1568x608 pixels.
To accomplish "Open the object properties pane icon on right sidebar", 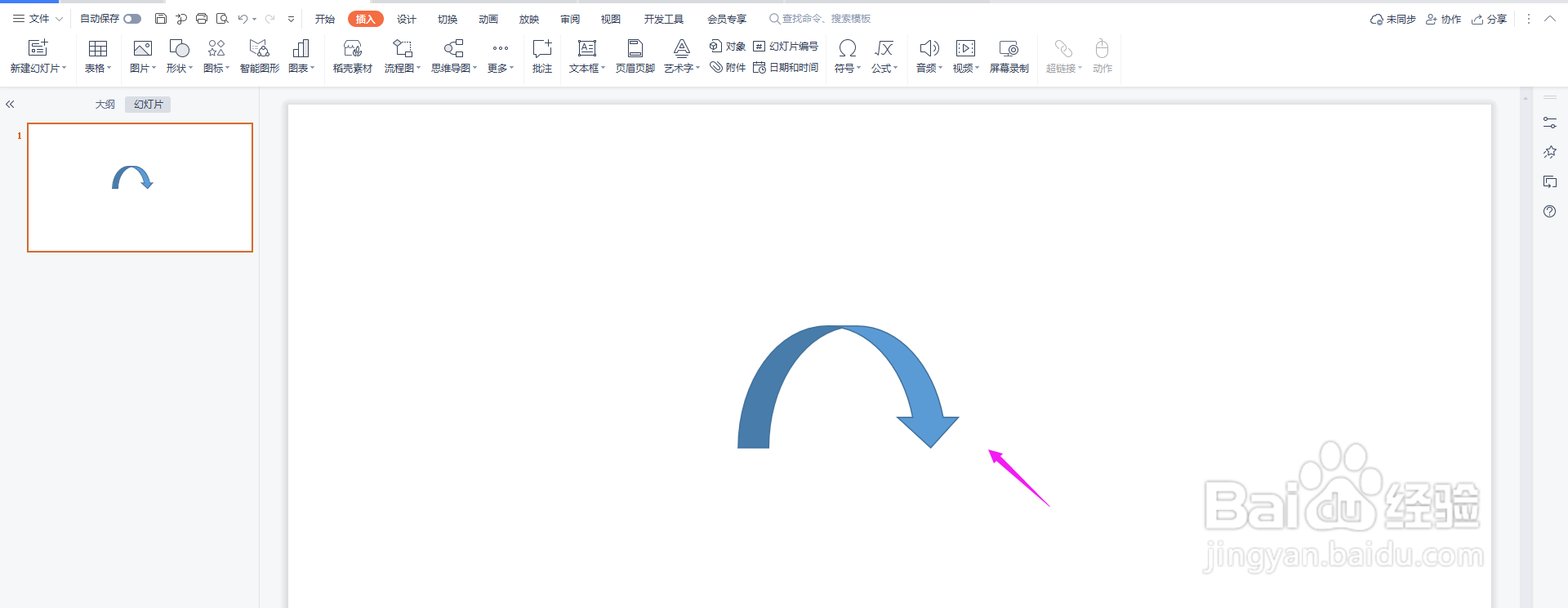I will [x=1550, y=123].
